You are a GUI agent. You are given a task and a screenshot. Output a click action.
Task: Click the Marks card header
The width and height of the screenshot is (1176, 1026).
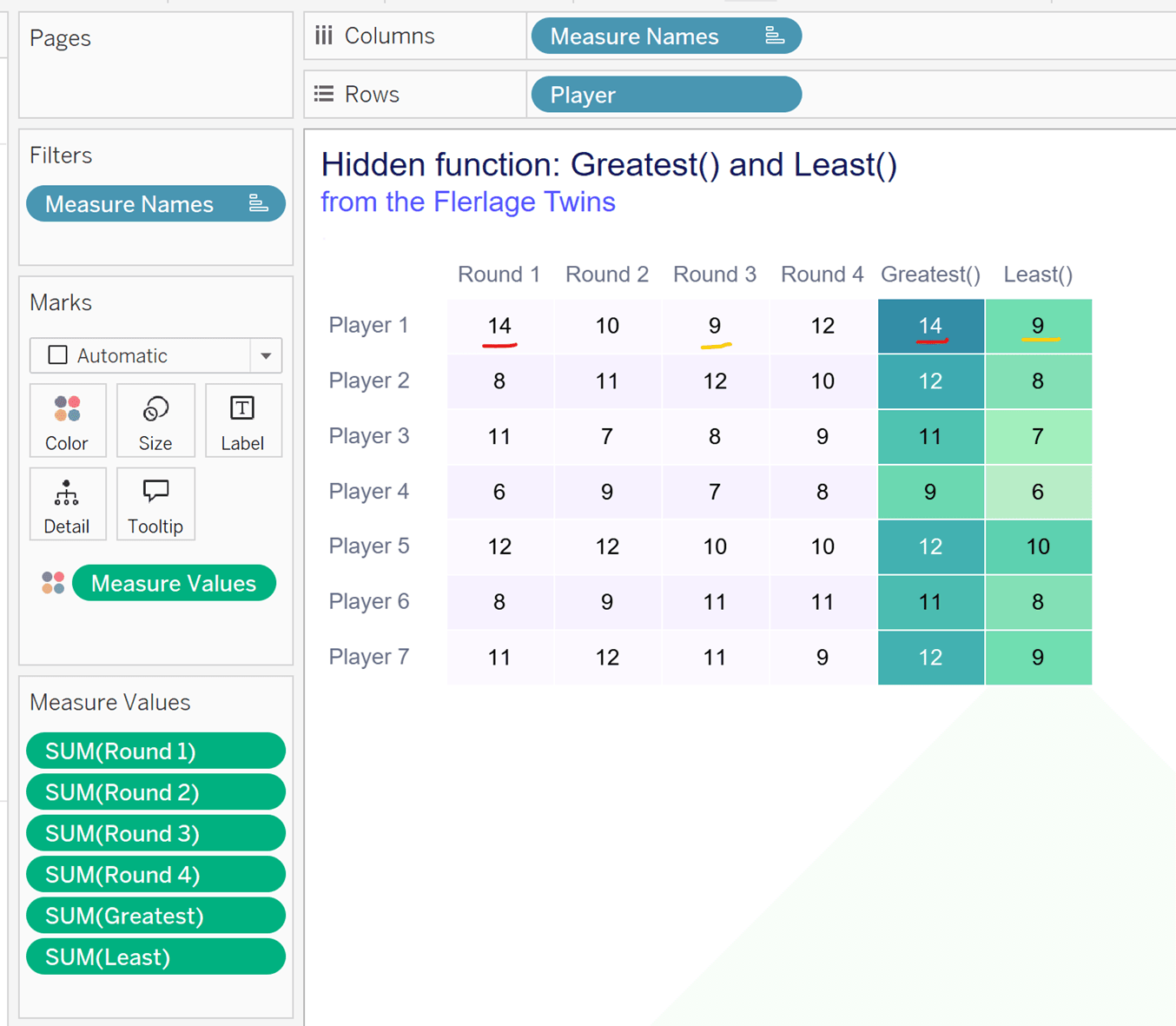click(x=61, y=302)
